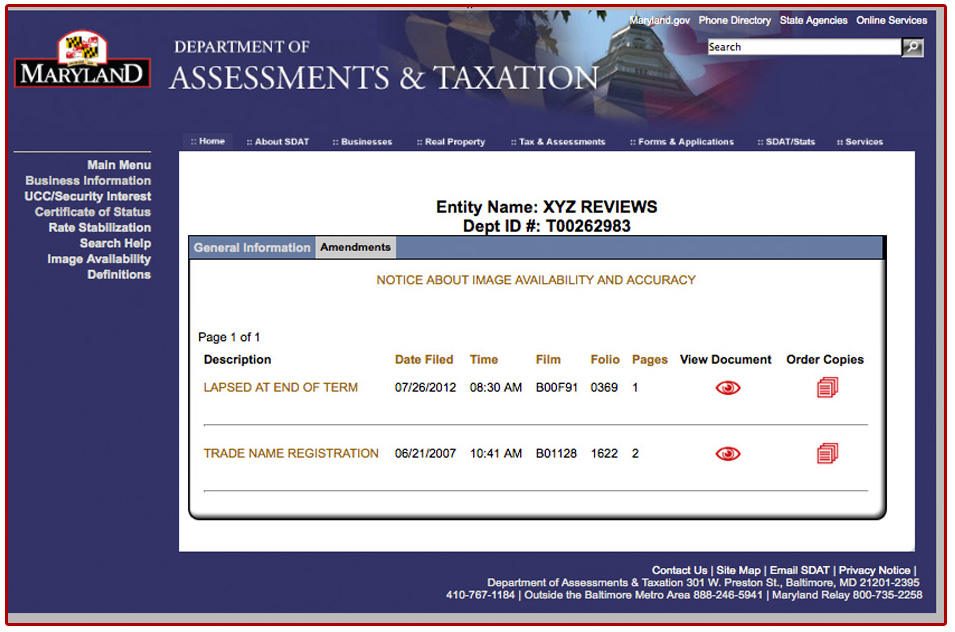
Task: Select the Amendments tab
Action: [355, 247]
